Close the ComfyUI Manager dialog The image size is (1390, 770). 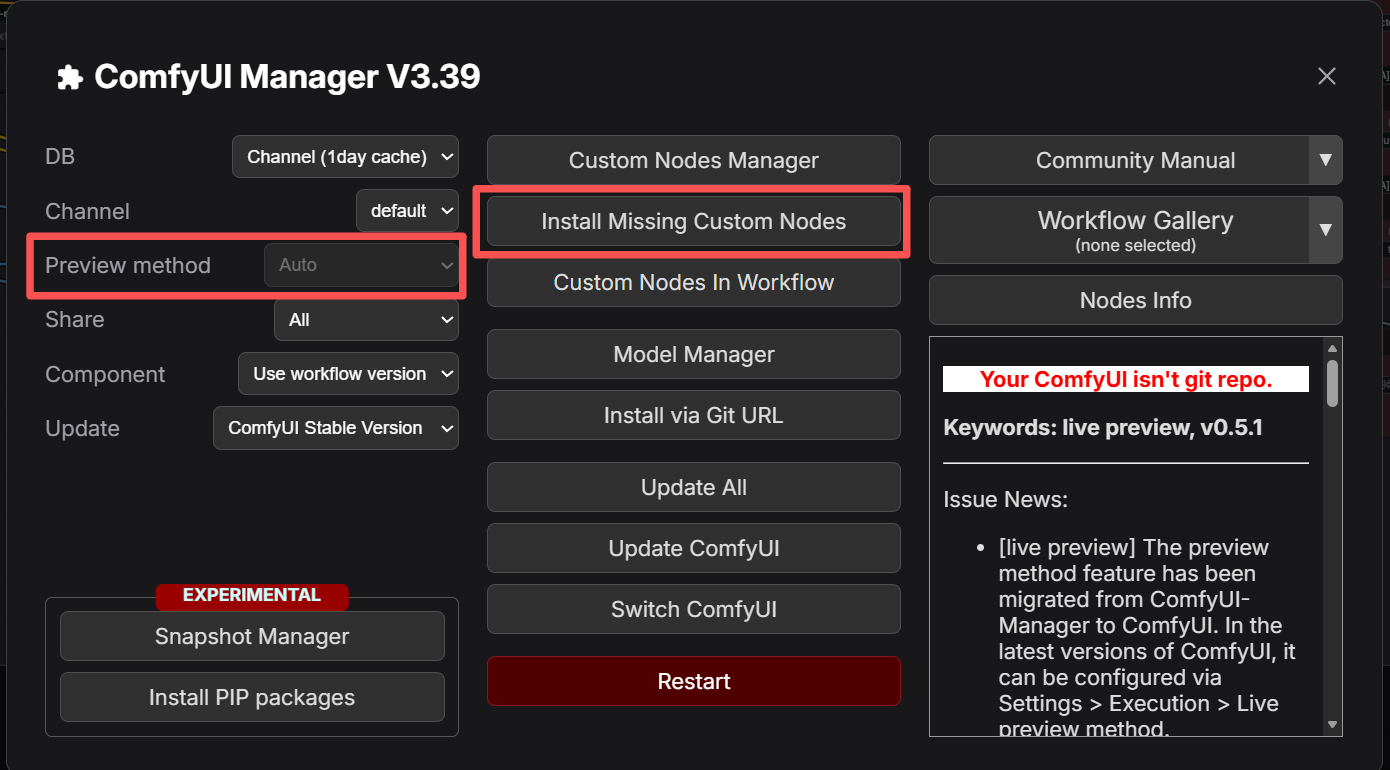pyautogui.click(x=1326, y=76)
